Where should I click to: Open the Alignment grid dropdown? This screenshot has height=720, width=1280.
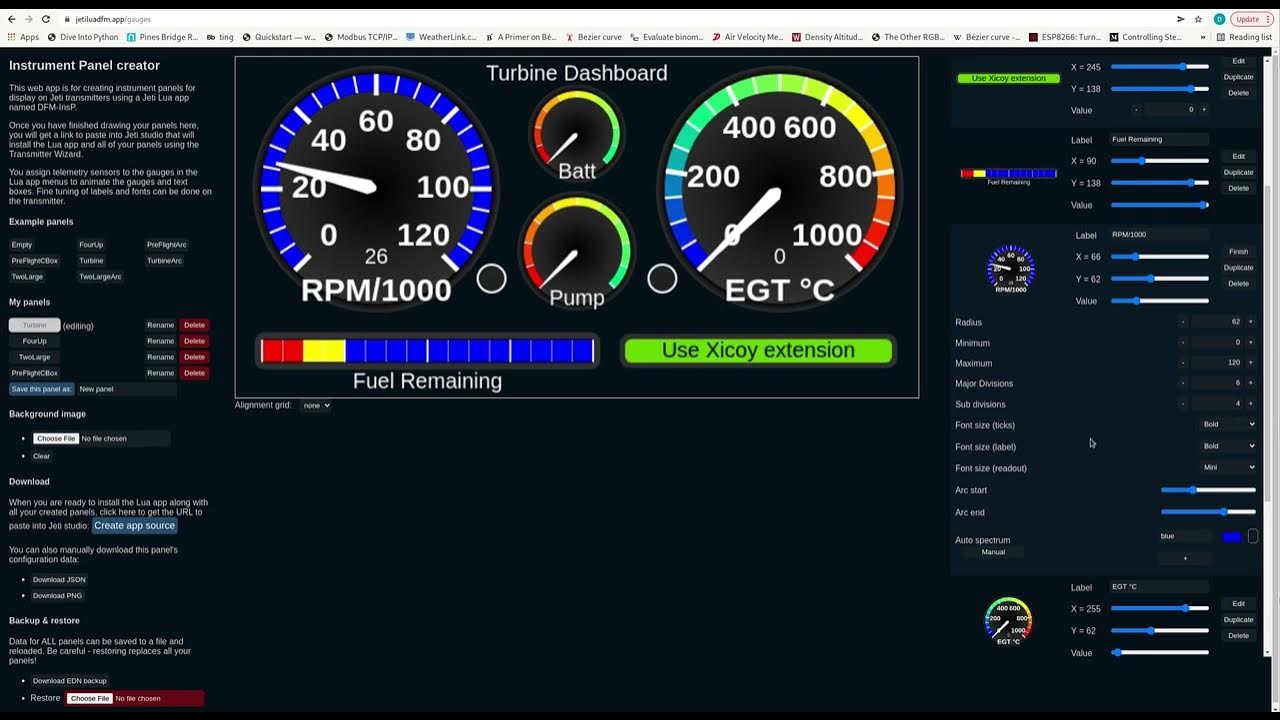pos(316,405)
